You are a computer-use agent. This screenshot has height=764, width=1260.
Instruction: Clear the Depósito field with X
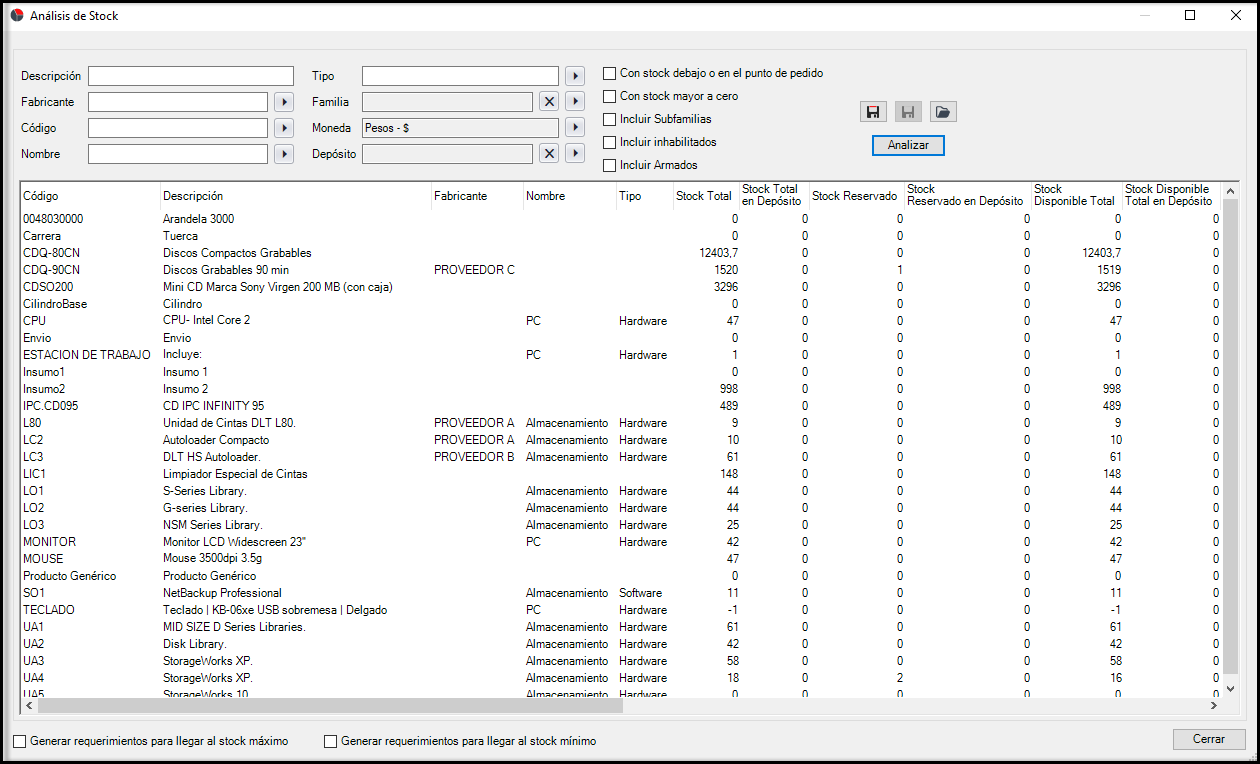click(x=548, y=153)
